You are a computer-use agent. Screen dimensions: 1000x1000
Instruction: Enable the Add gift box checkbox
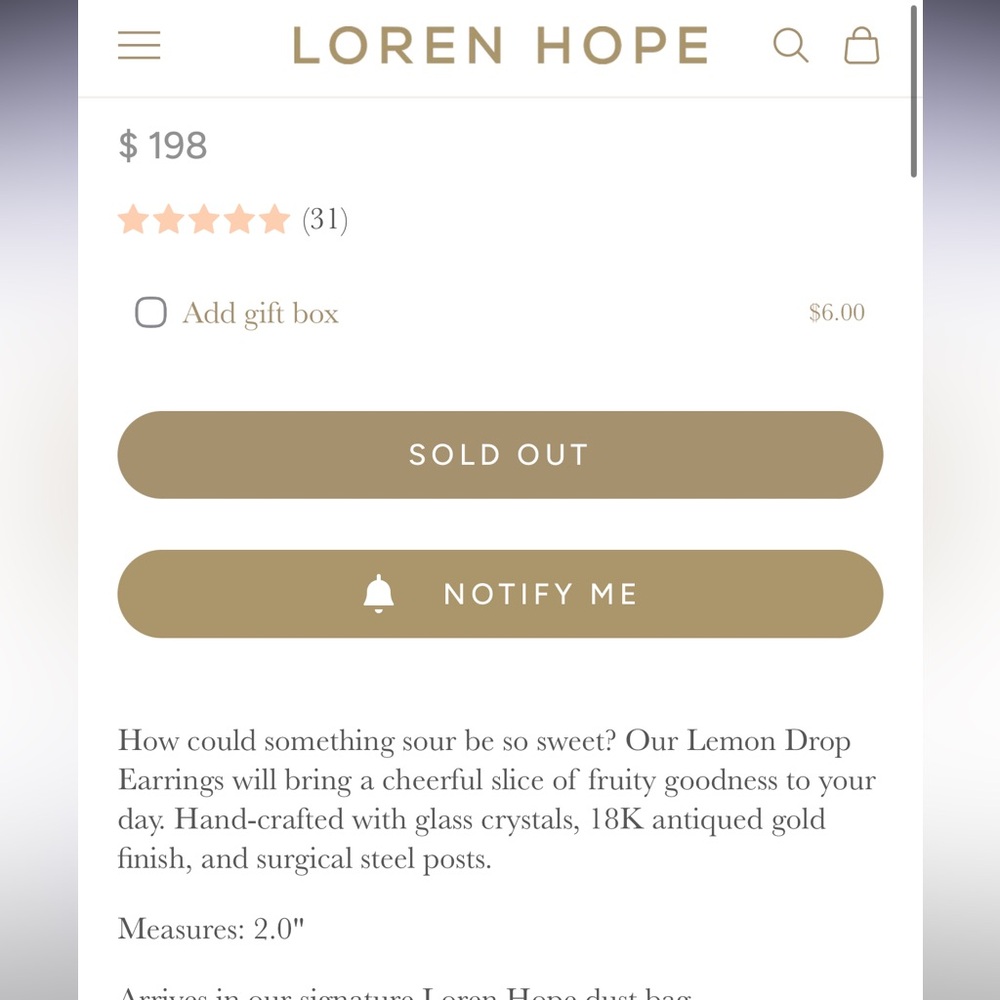(150, 312)
